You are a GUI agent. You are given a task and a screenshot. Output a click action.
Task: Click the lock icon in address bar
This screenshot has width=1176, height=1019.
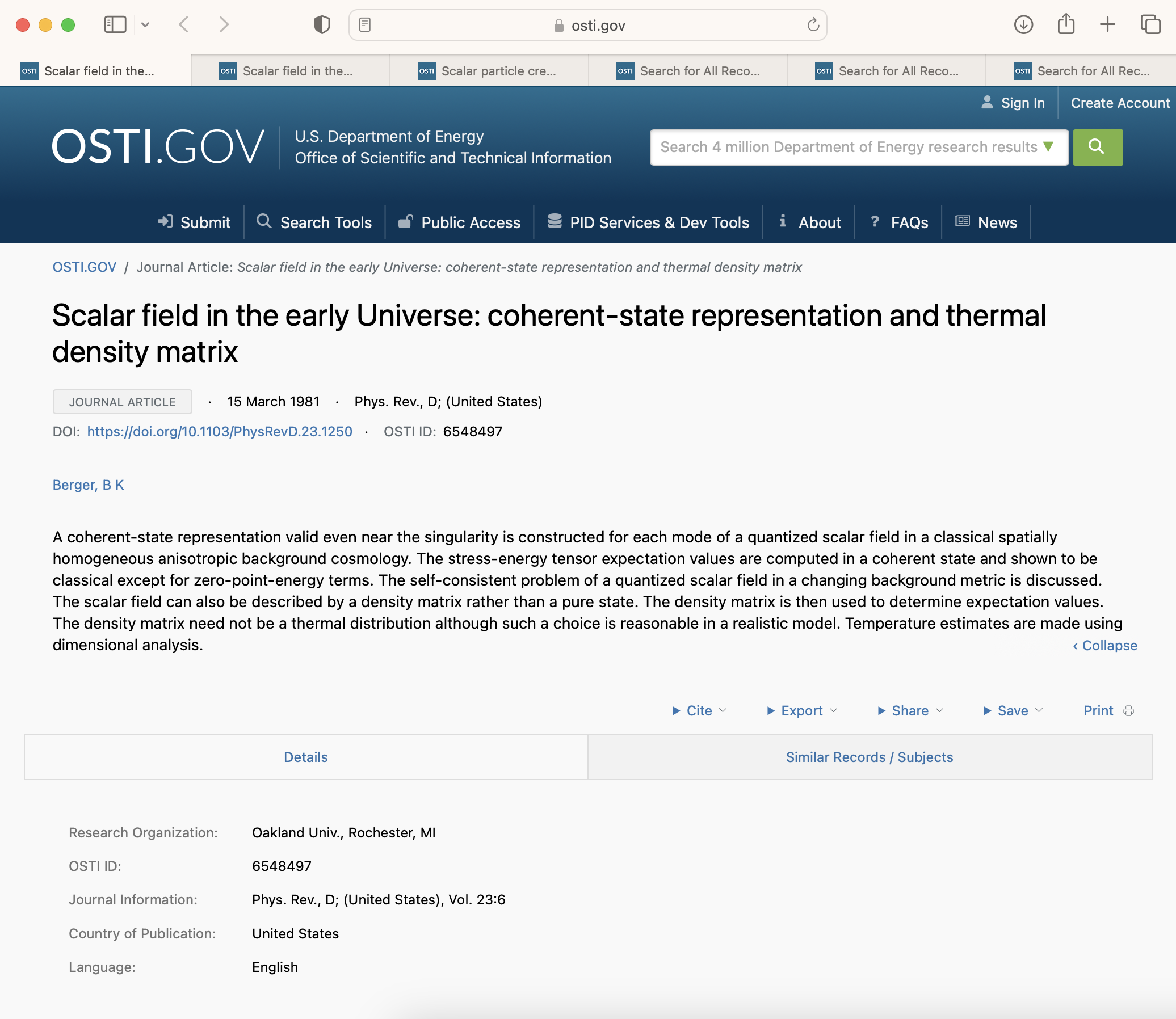tap(558, 25)
